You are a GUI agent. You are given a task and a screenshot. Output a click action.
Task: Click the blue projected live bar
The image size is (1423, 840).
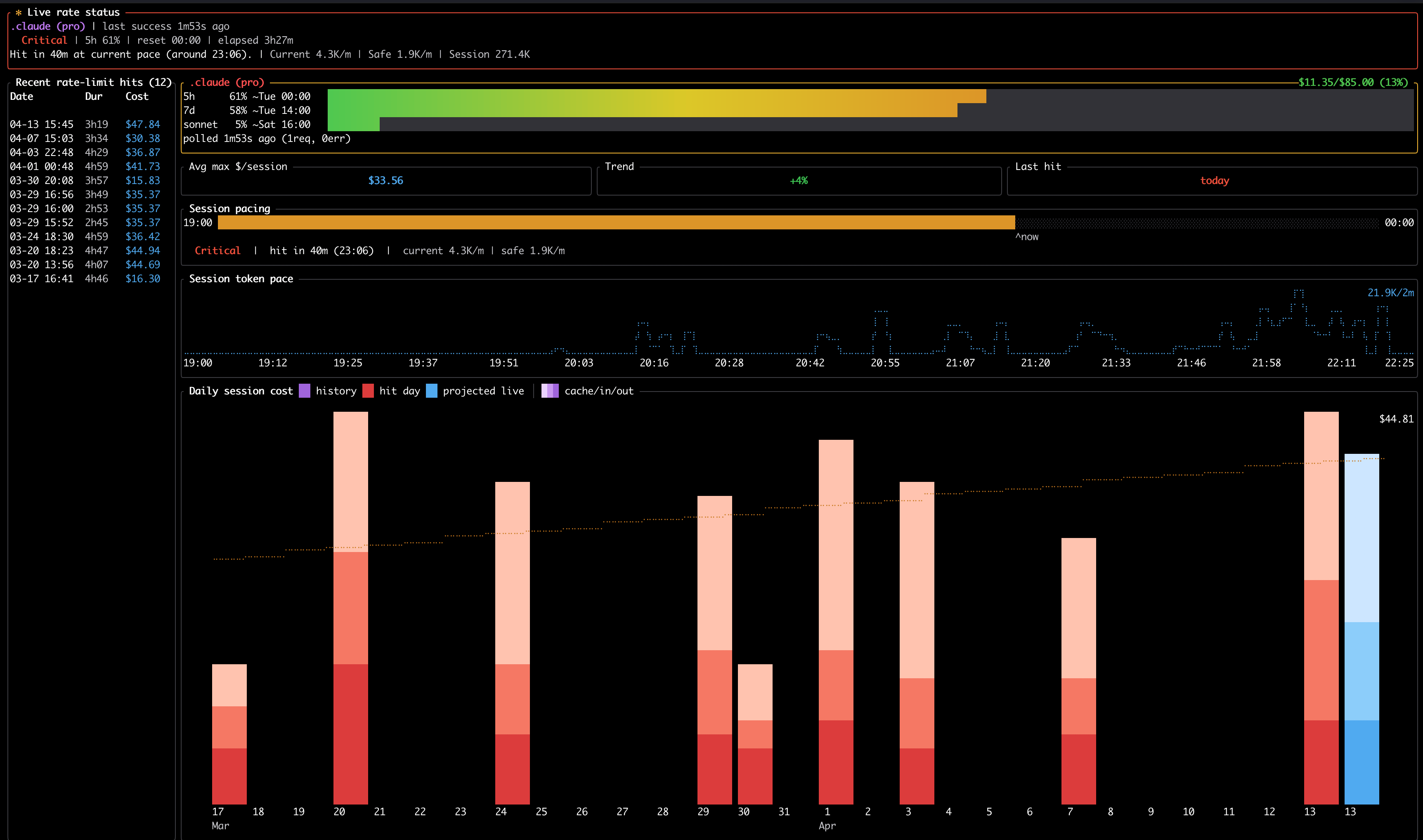click(1362, 629)
